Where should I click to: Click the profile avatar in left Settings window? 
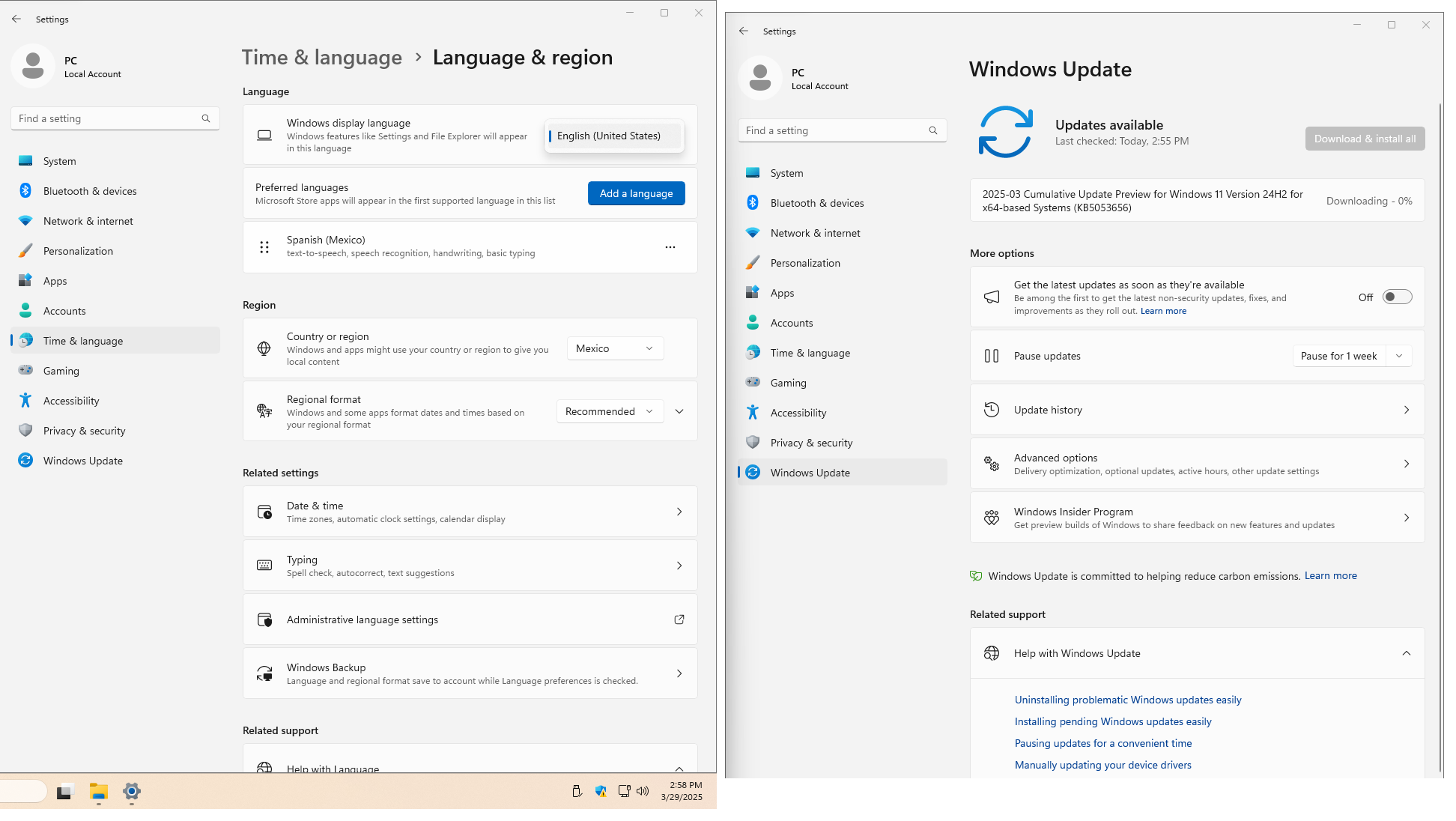33,66
